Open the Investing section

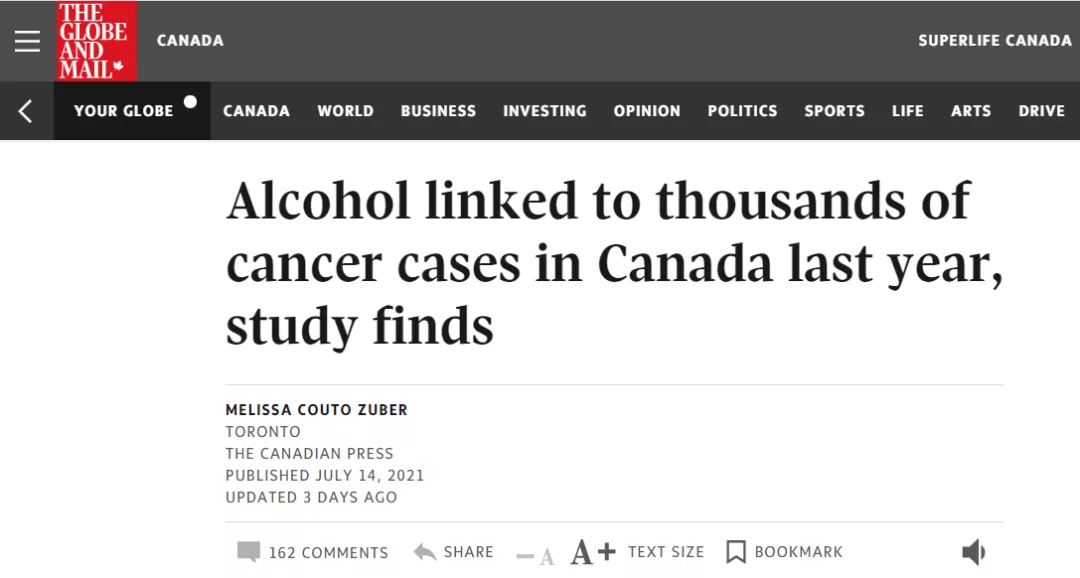[x=545, y=111]
